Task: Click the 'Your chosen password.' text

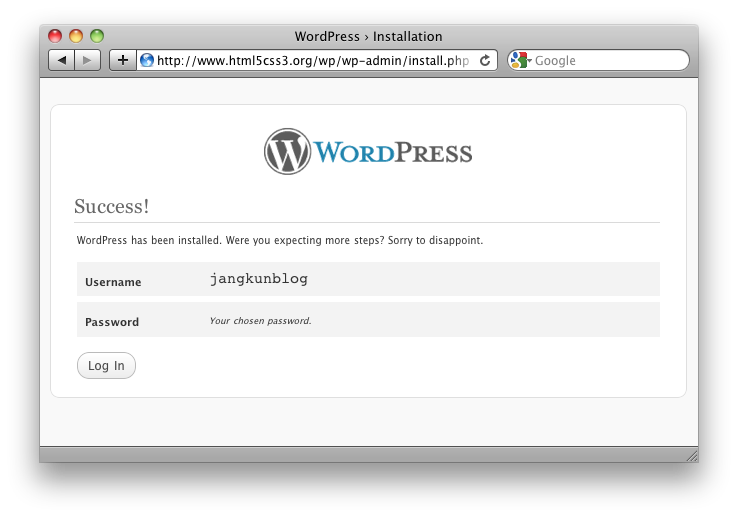Action: (260, 321)
